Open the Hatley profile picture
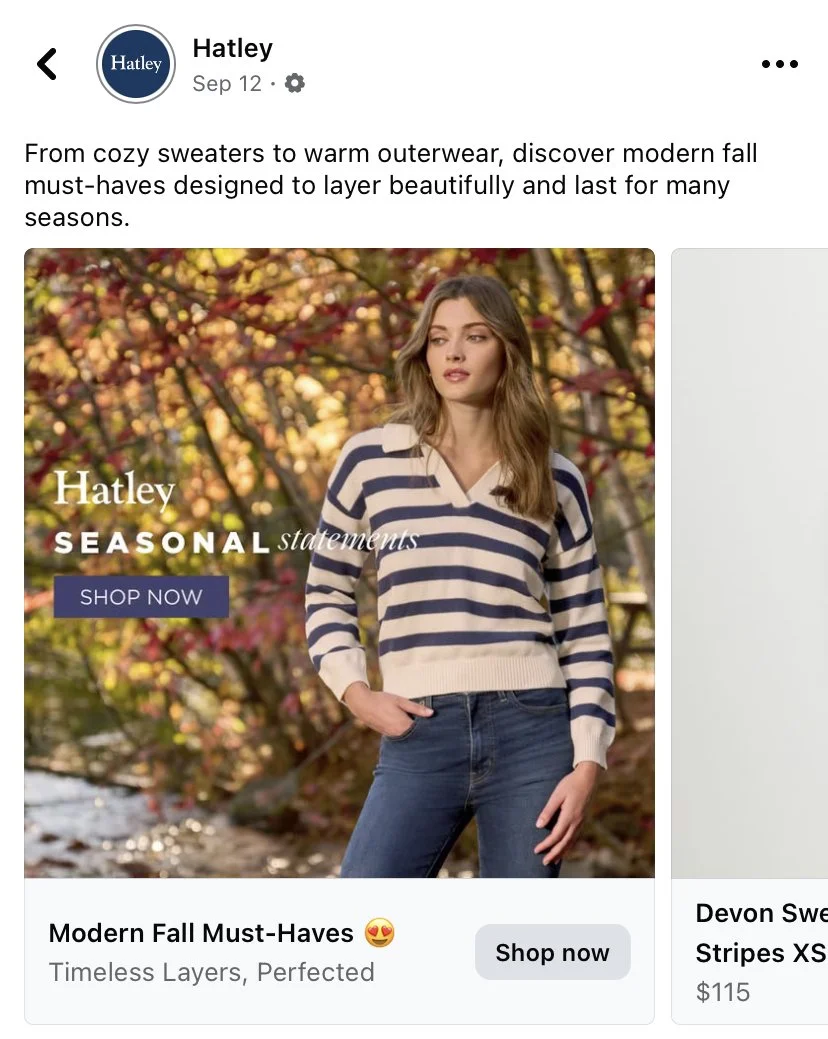Image resolution: width=828 pixels, height=1039 pixels. pyautogui.click(x=136, y=64)
